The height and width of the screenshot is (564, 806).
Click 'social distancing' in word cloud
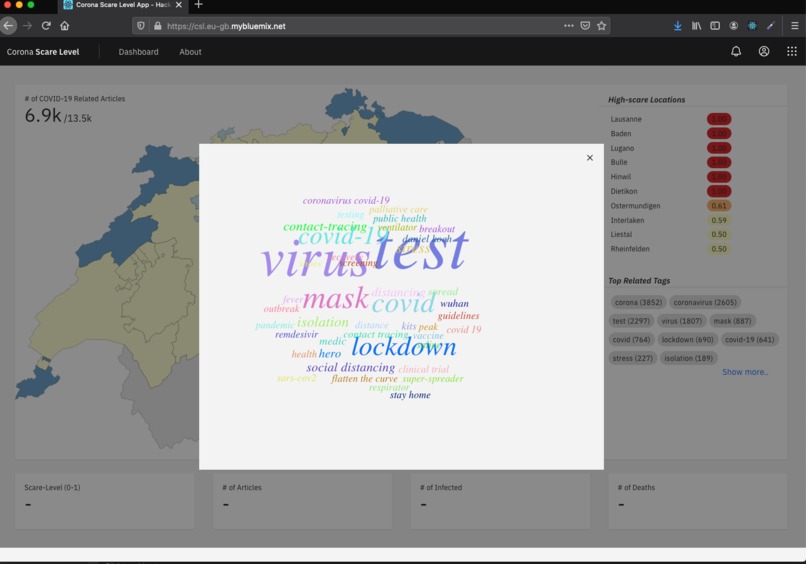click(x=351, y=368)
